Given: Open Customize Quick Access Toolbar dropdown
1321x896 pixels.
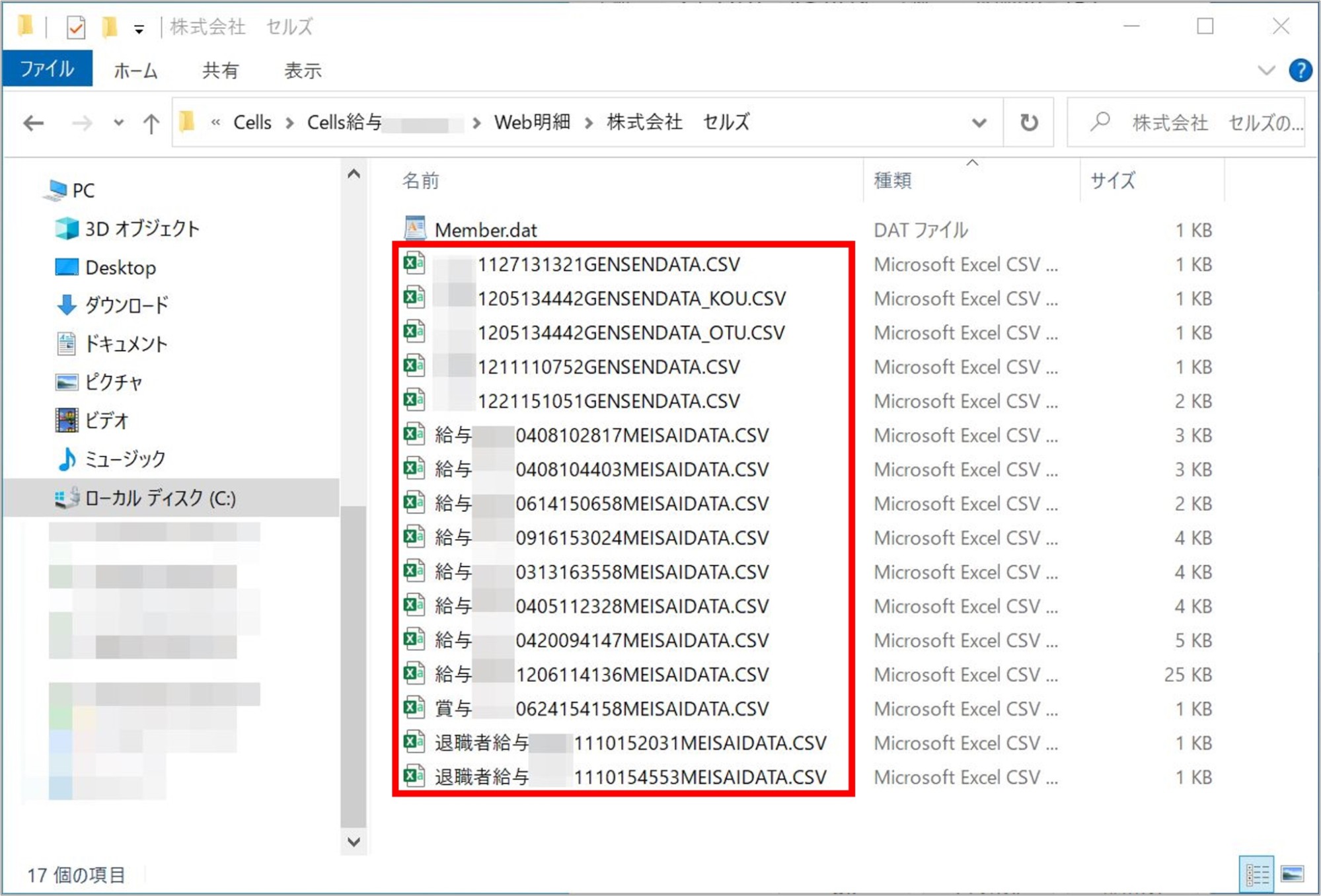Looking at the screenshot, I should (139, 29).
